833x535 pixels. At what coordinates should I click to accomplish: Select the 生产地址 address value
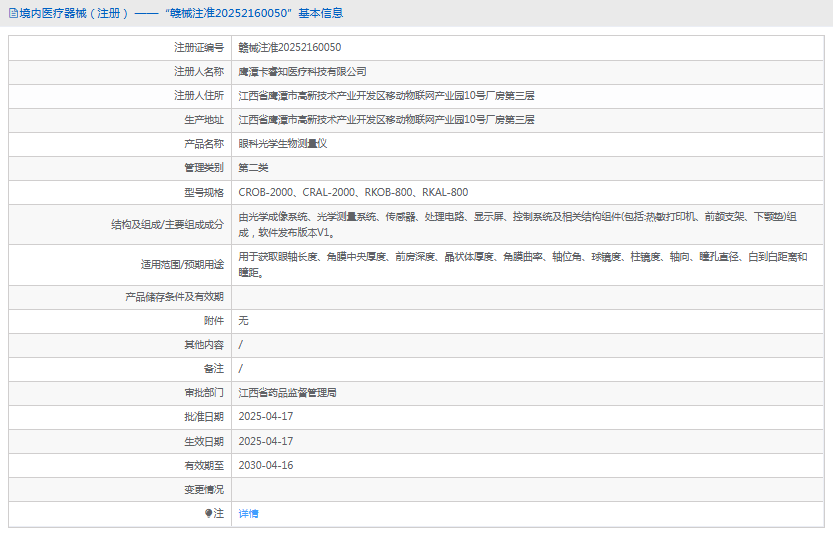[x=386, y=120]
